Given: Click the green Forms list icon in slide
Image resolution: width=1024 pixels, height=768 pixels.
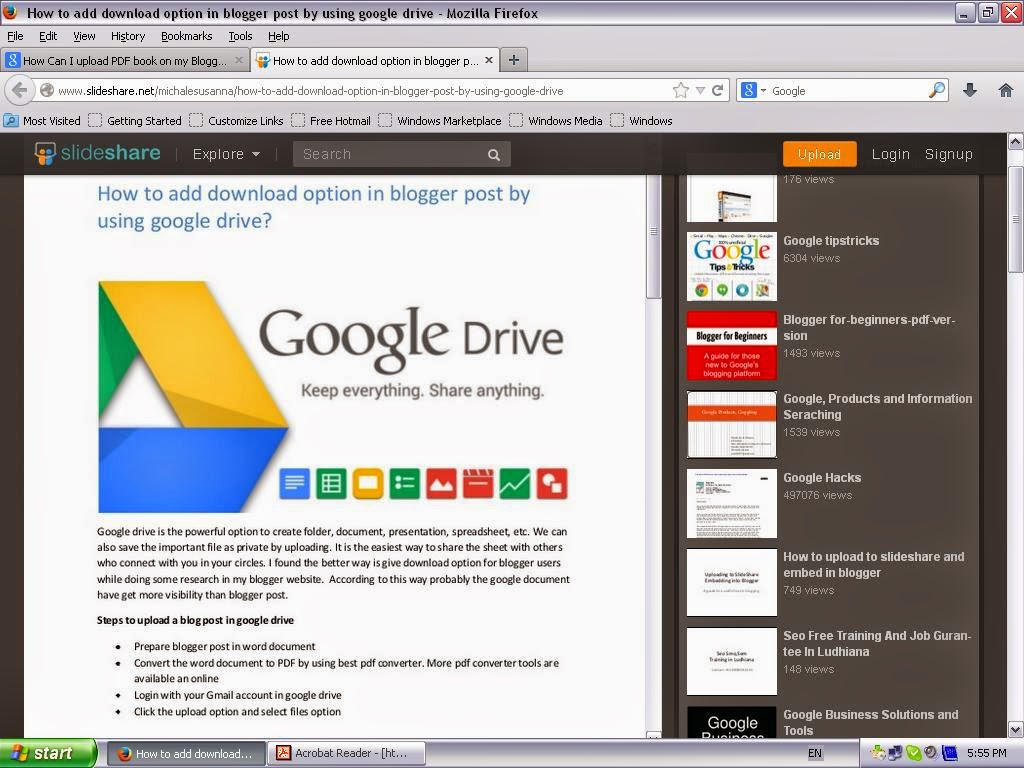Looking at the screenshot, I should [405, 483].
